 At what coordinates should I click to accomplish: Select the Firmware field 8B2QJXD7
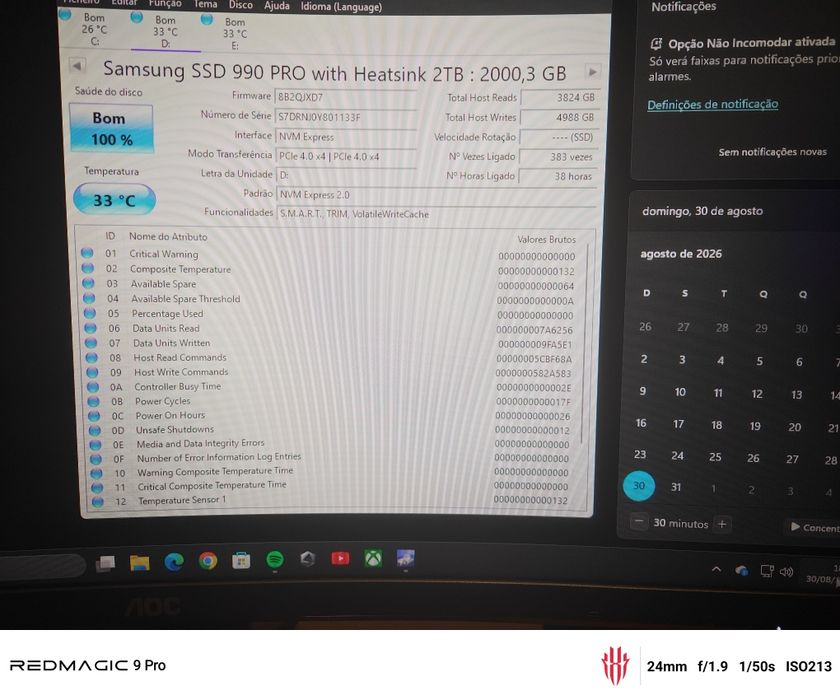coord(345,97)
